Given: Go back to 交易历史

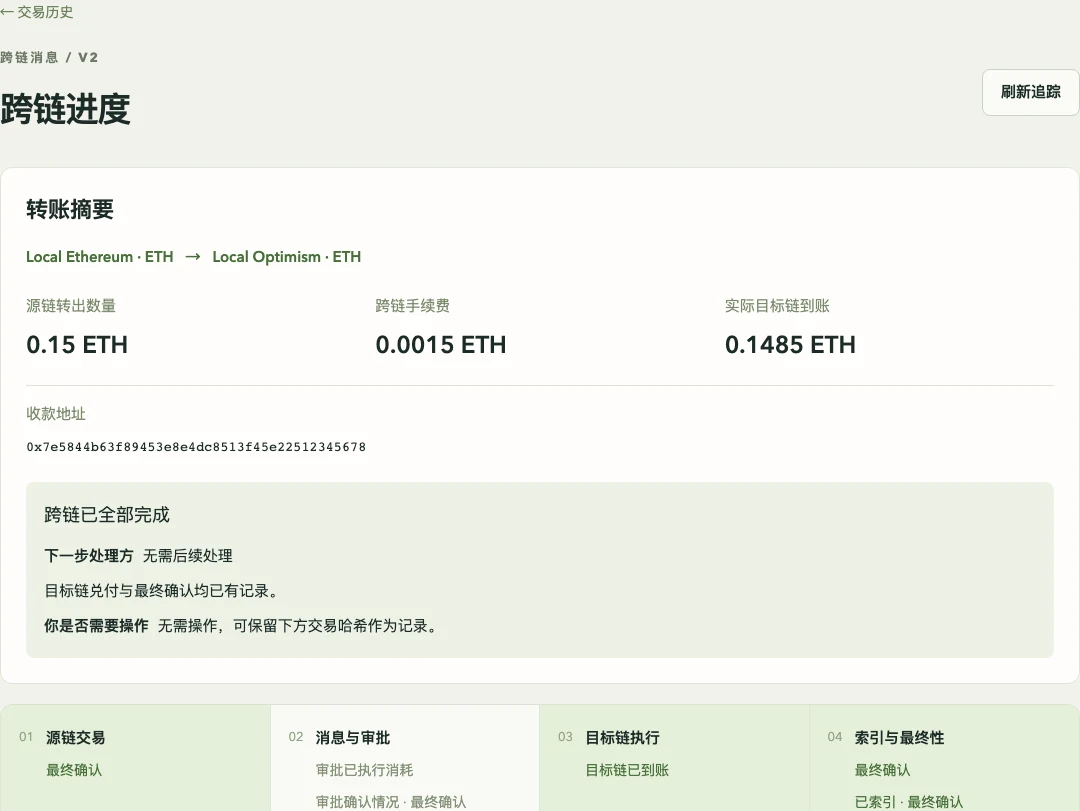Looking at the screenshot, I should coord(37,12).
